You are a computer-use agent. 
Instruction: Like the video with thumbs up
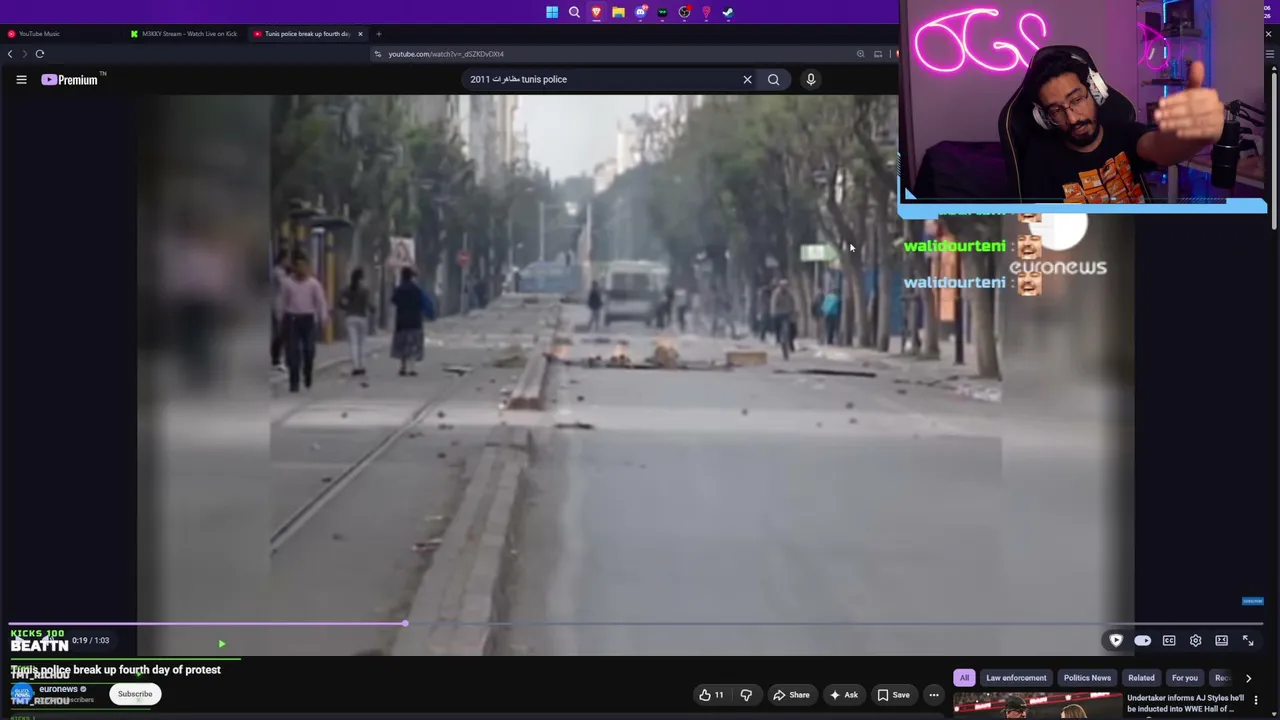click(x=711, y=695)
